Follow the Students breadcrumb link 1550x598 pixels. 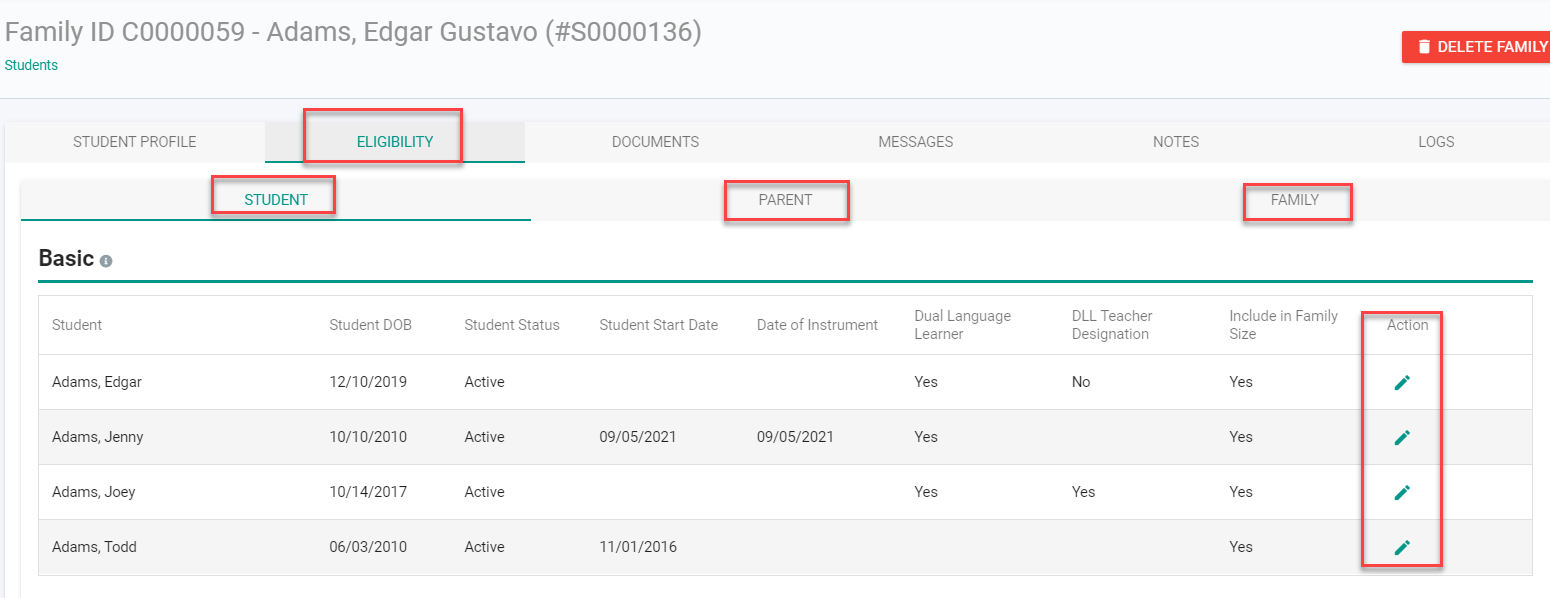point(31,65)
